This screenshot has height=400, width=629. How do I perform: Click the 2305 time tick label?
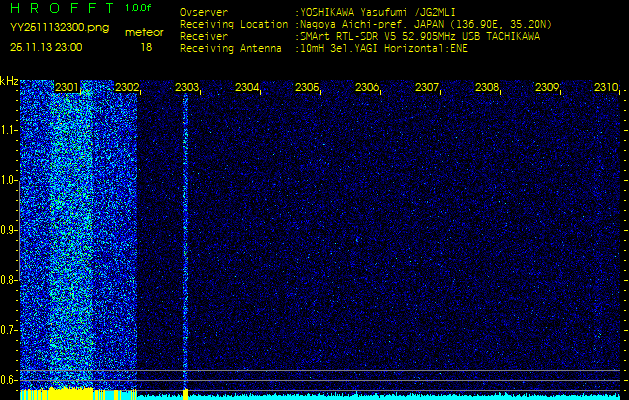point(307,88)
